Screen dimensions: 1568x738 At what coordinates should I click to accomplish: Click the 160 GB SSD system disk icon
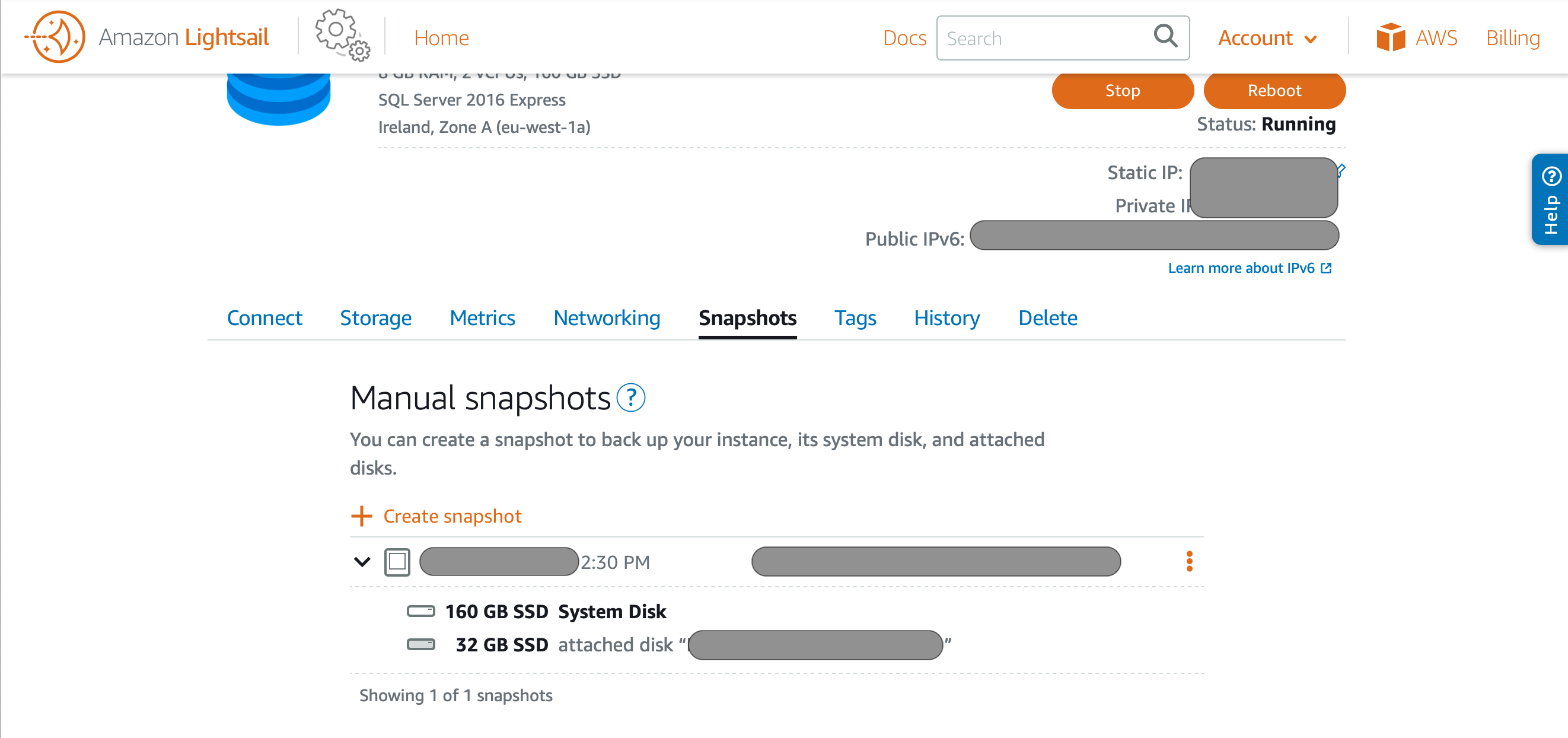tap(420, 610)
